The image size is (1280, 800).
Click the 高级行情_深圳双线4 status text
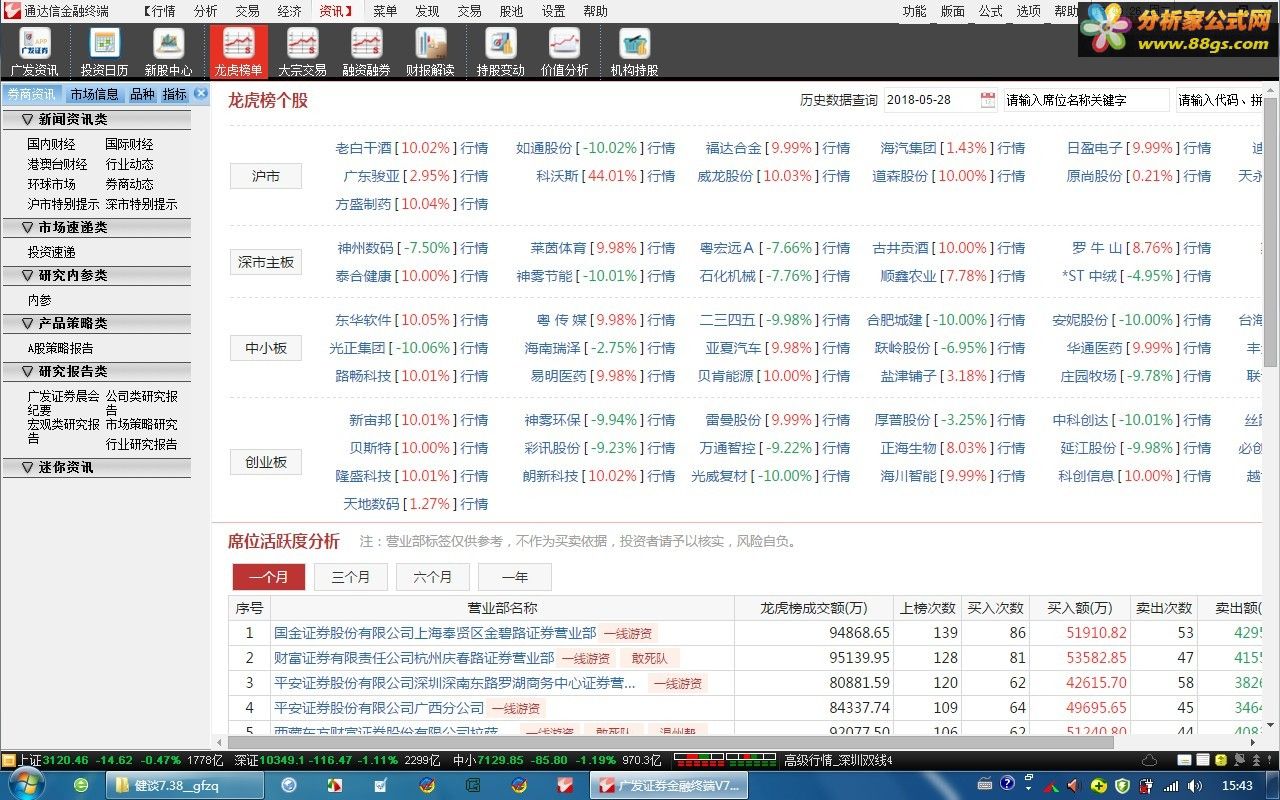point(838,760)
